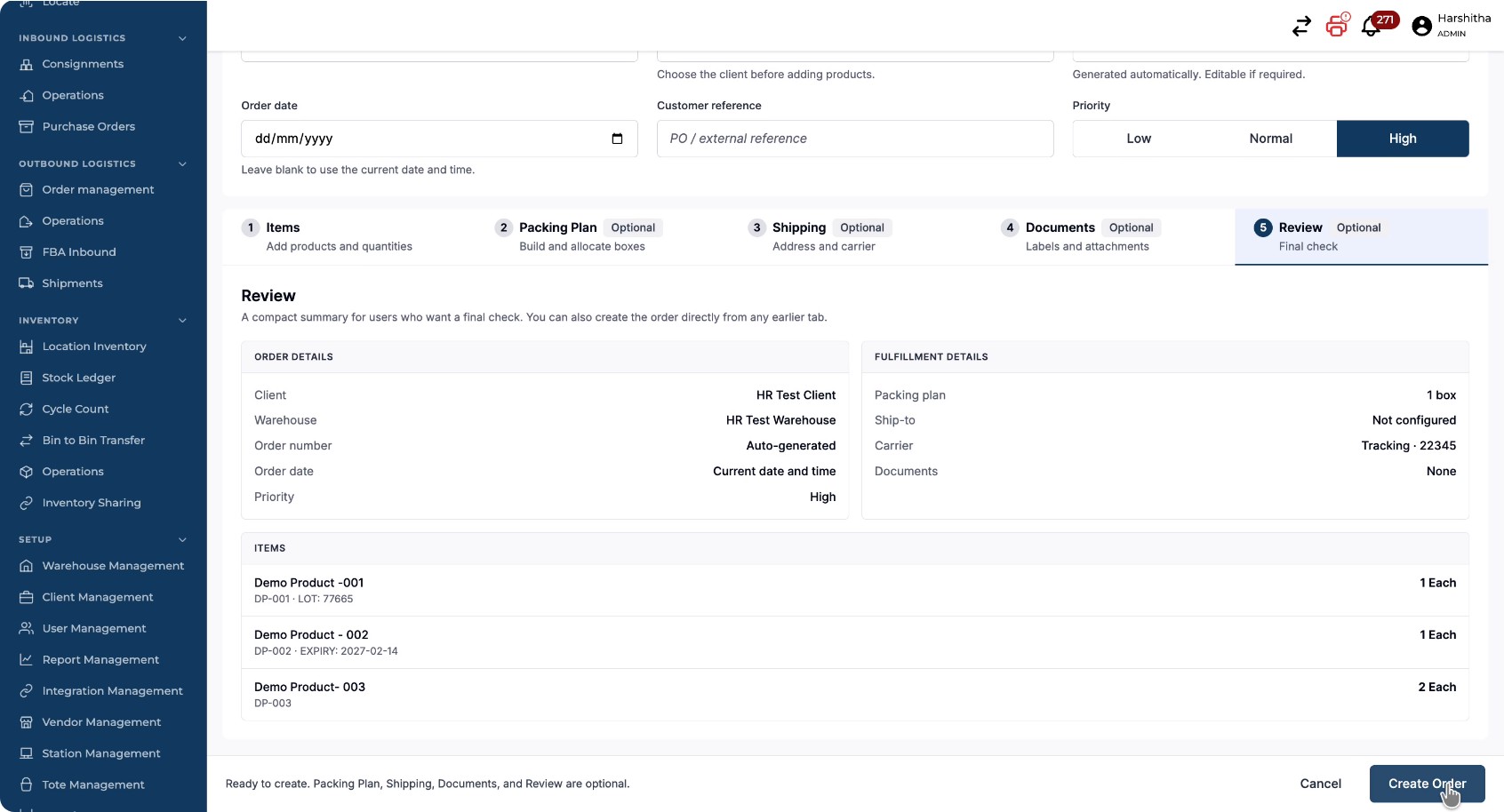This screenshot has width=1504, height=812.
Task: Open Order management icon in sidebar
Action: click(x=27, y=189)
